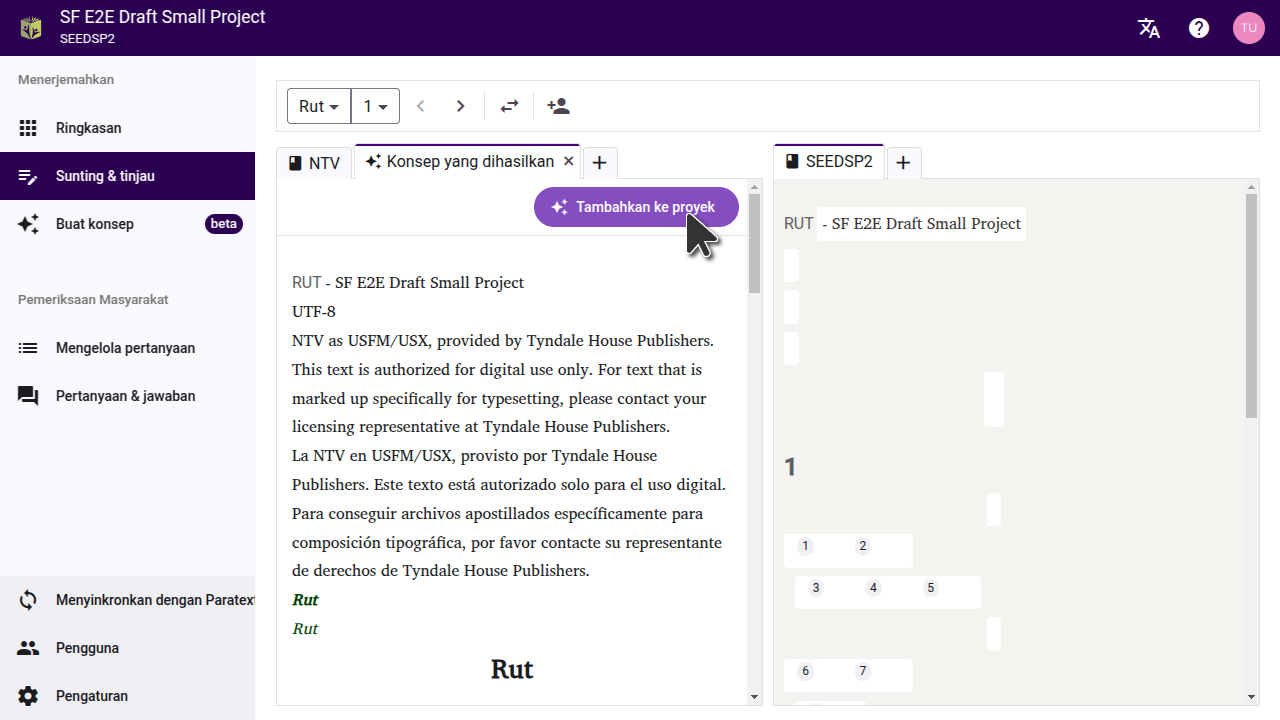This screenshot has width=1280, height=720.
Task: Go to previous chapter arrow
Action: click(x=421, y=106)
